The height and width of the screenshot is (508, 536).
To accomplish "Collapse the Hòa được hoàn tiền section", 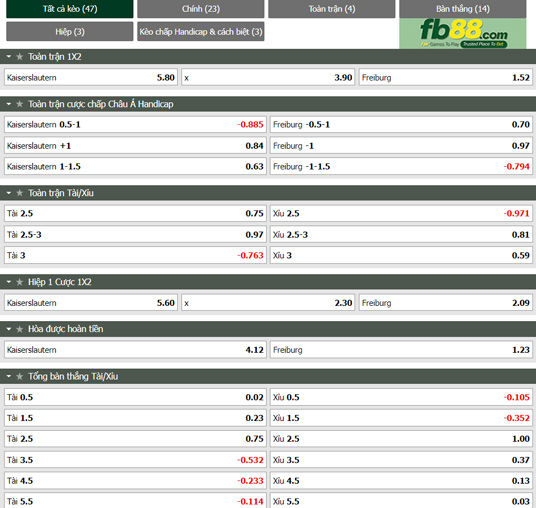I will [9, 329].
